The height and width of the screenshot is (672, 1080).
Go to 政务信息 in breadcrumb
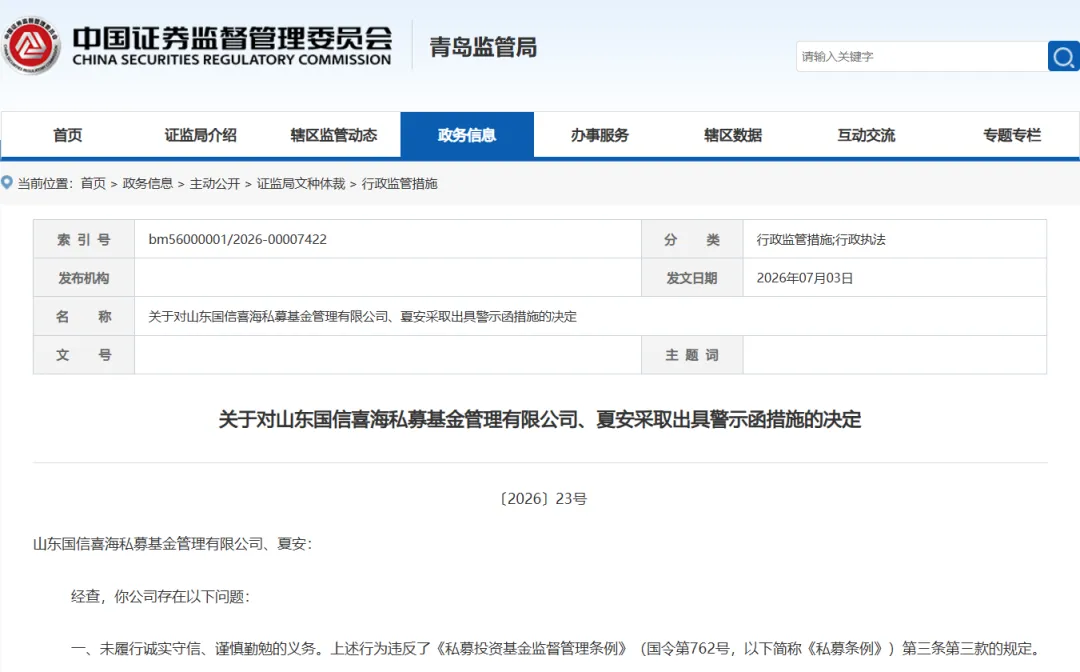[147, 183]
